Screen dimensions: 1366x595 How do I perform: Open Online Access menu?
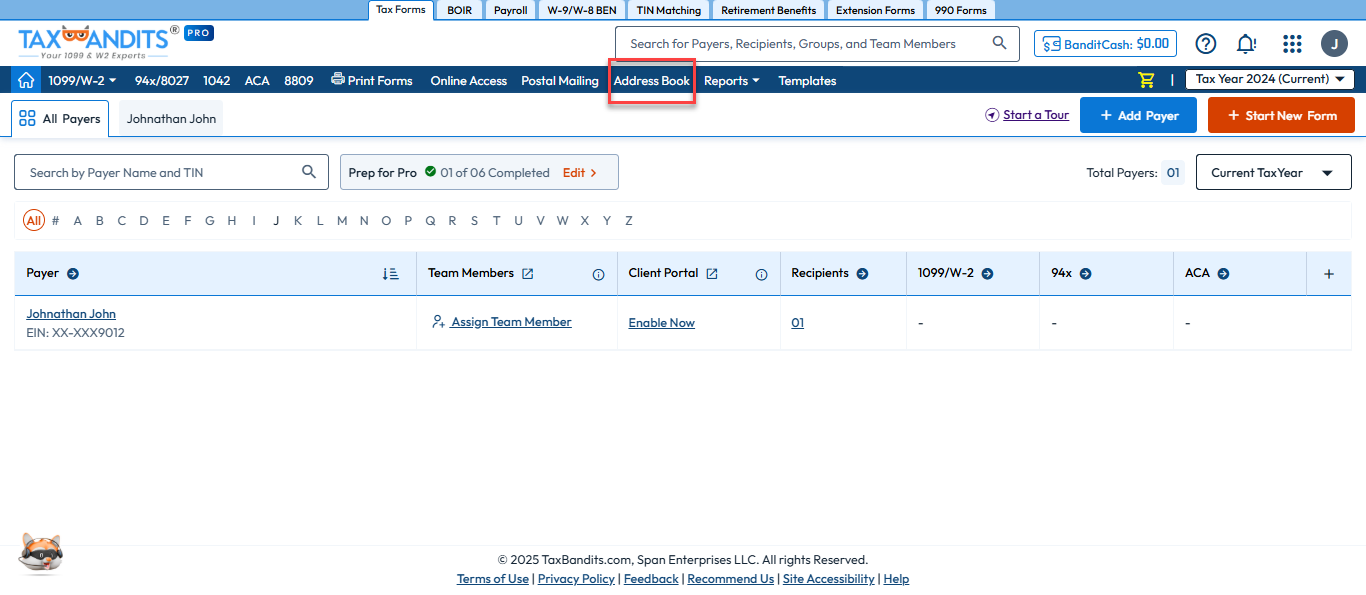pos(469,81)
